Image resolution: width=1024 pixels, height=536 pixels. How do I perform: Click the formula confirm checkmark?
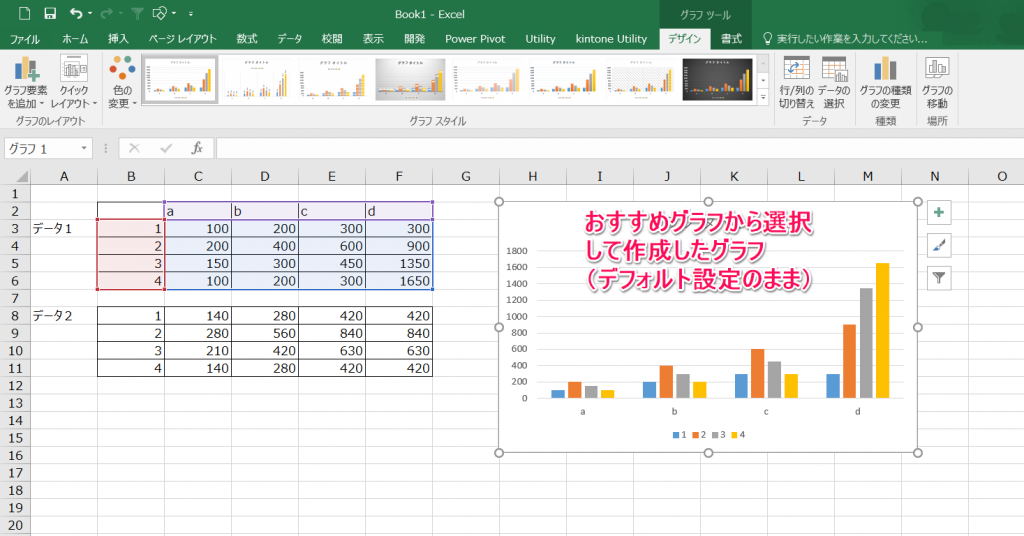[166, 148]
